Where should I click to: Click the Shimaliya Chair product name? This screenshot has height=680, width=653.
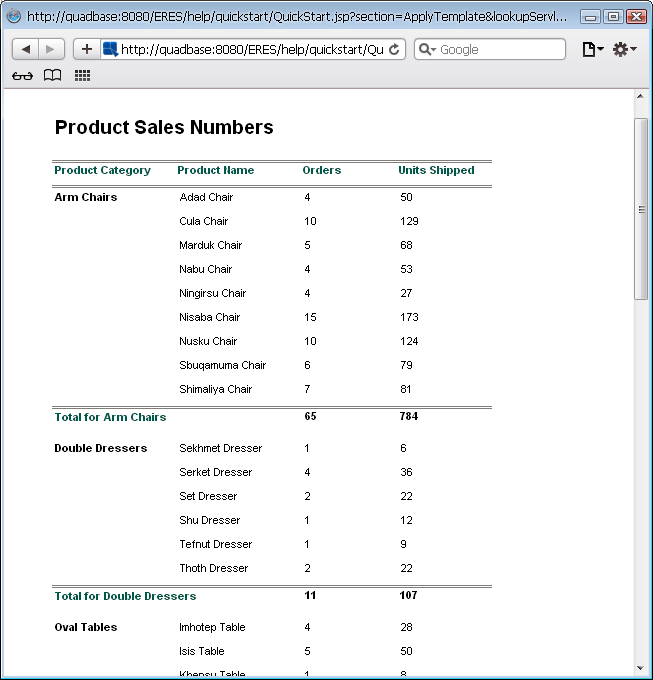[x=215, y=389]
